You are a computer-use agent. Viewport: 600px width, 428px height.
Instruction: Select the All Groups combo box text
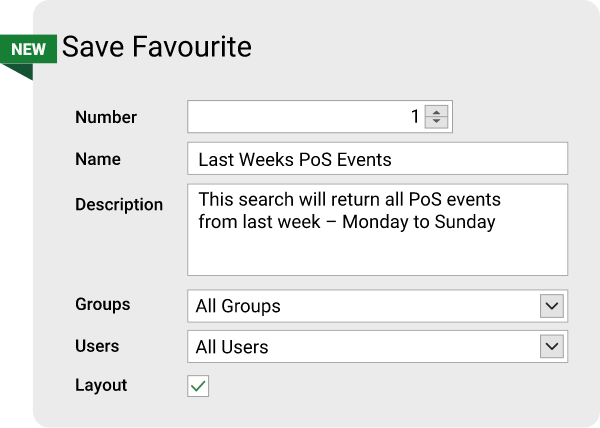point(238,306)
